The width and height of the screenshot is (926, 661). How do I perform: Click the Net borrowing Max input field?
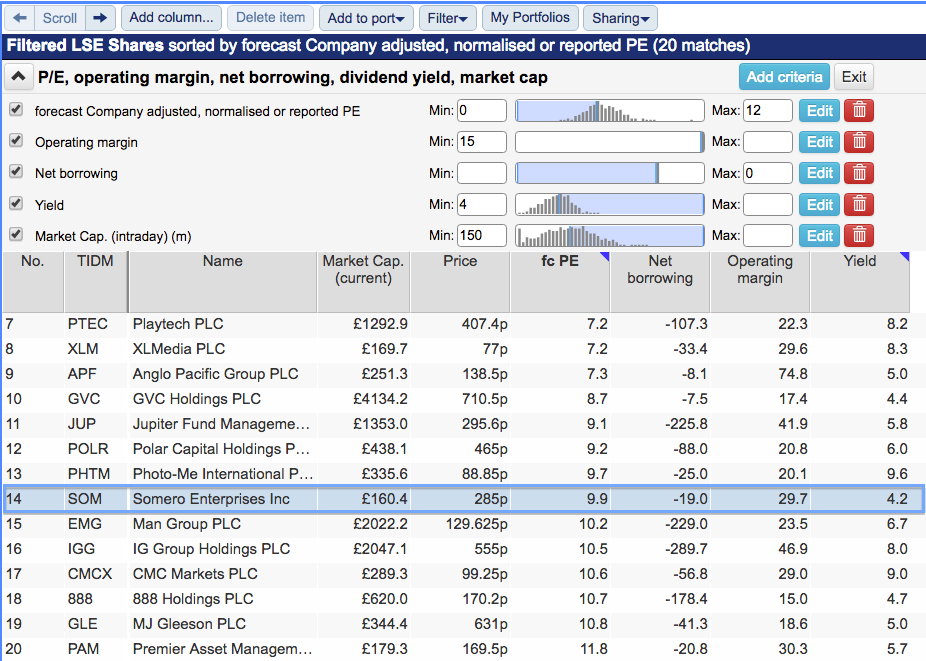767,173
